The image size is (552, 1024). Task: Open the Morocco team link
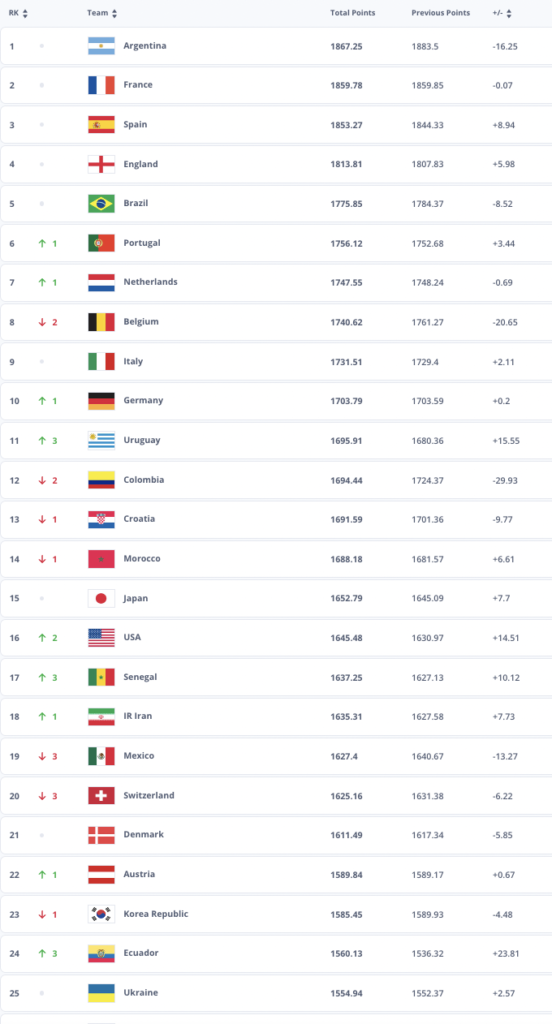[x=142, y=558]
